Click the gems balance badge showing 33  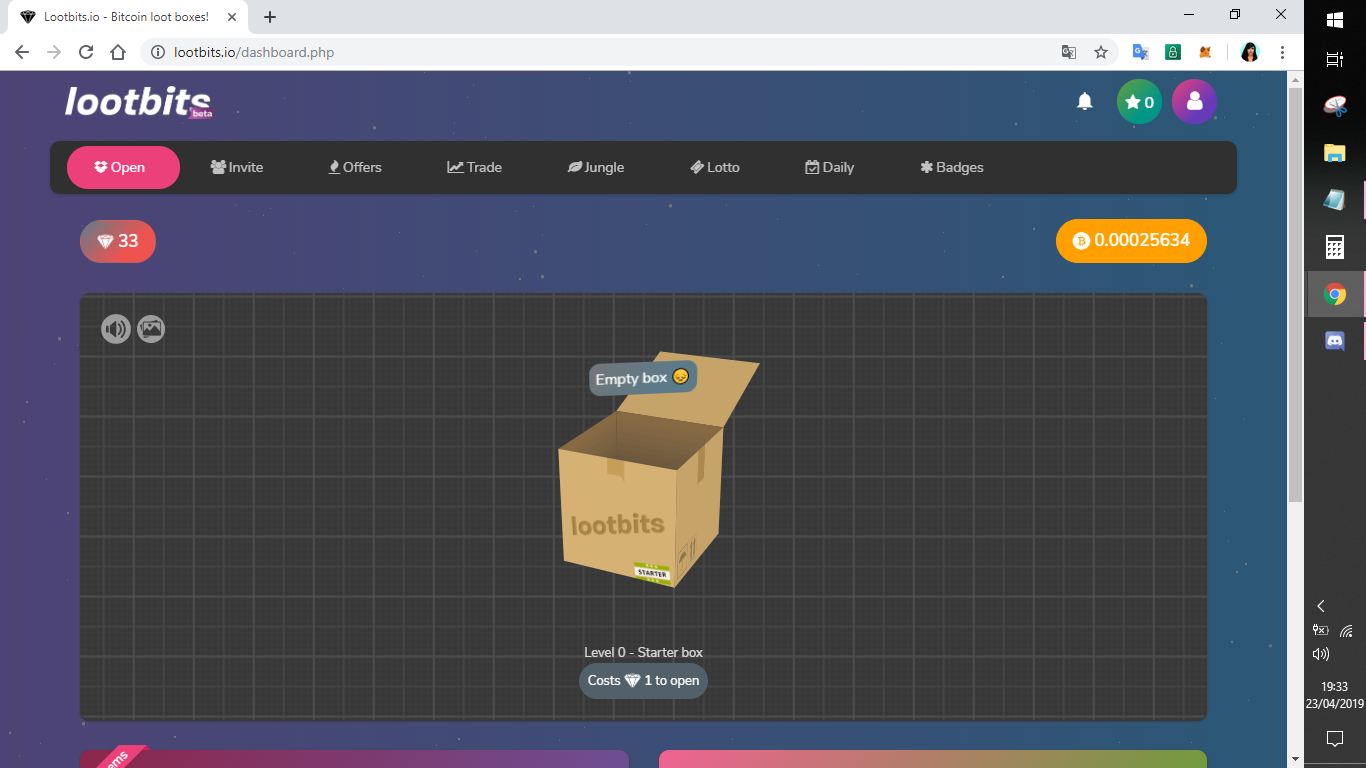tap(118, 241)
